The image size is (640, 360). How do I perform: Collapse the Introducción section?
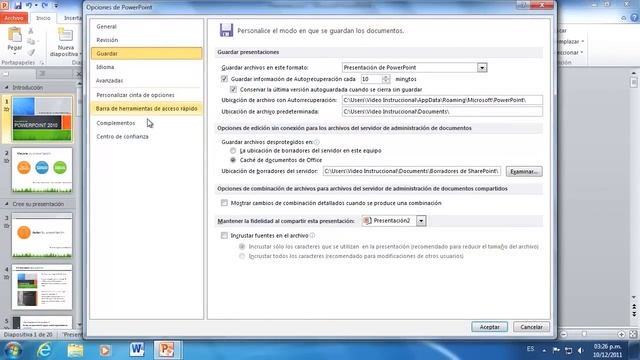[7, 87]
